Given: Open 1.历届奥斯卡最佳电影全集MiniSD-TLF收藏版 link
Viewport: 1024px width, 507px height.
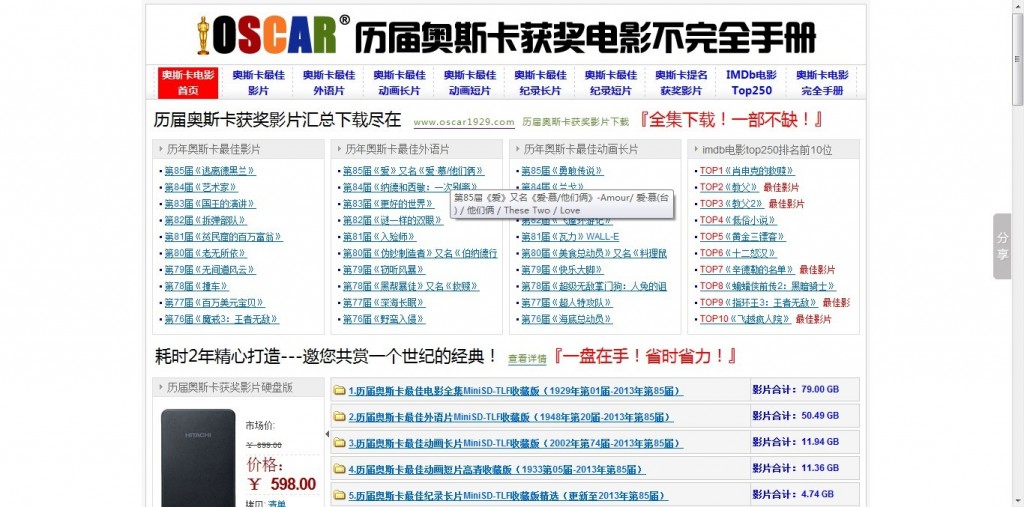Looking at the screenshot, I should tap(516, 391).
